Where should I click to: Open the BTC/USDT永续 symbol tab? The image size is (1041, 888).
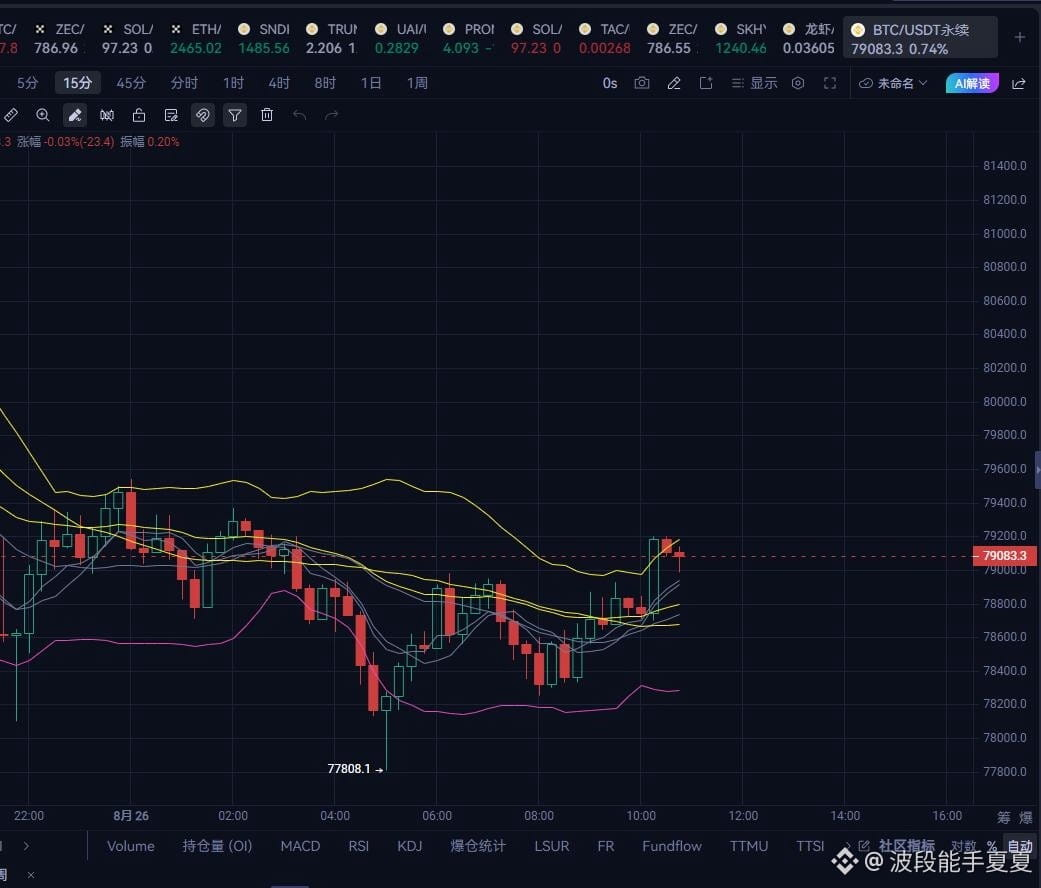pos(920,38)
